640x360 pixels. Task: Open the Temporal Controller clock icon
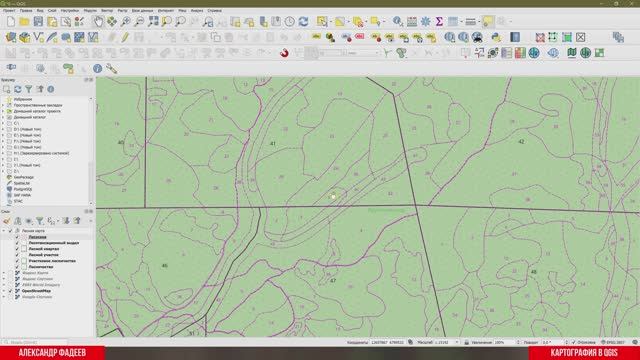coord(289,22)
